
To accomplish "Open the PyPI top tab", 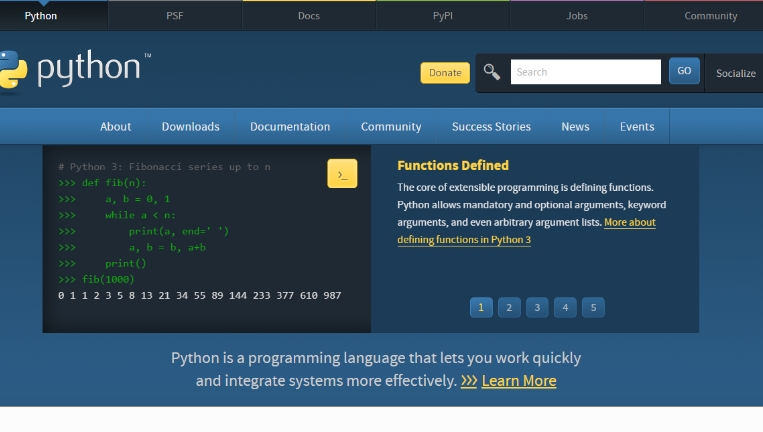I will point(443,16).
